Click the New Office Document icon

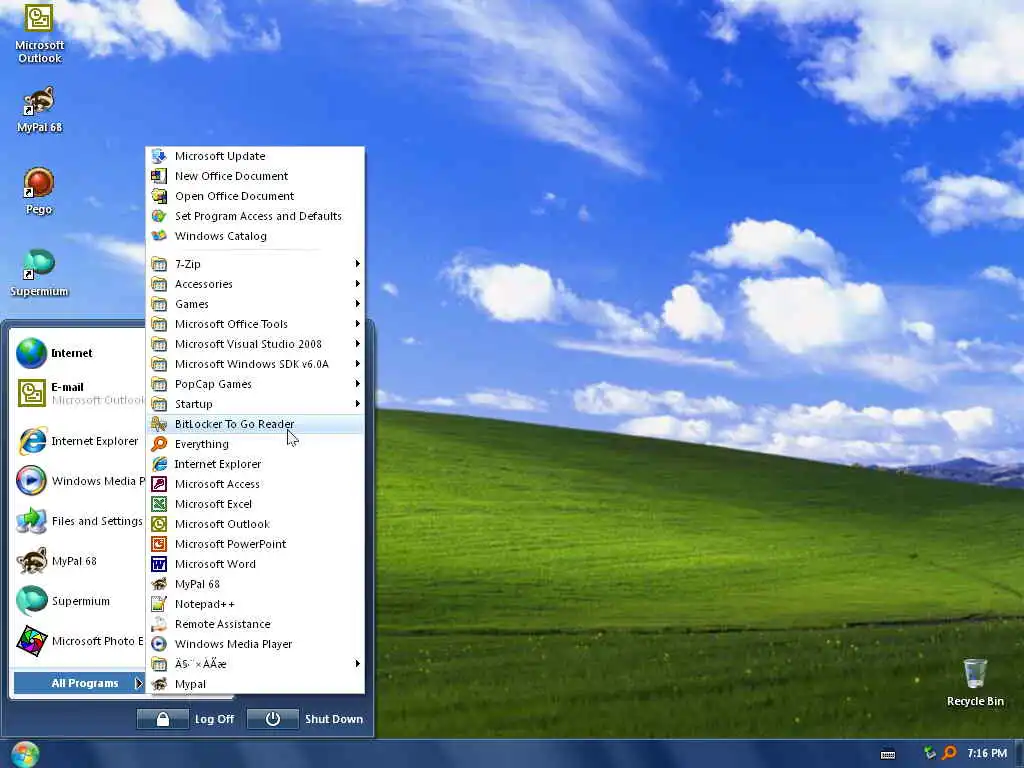click(x=159, y=176)
